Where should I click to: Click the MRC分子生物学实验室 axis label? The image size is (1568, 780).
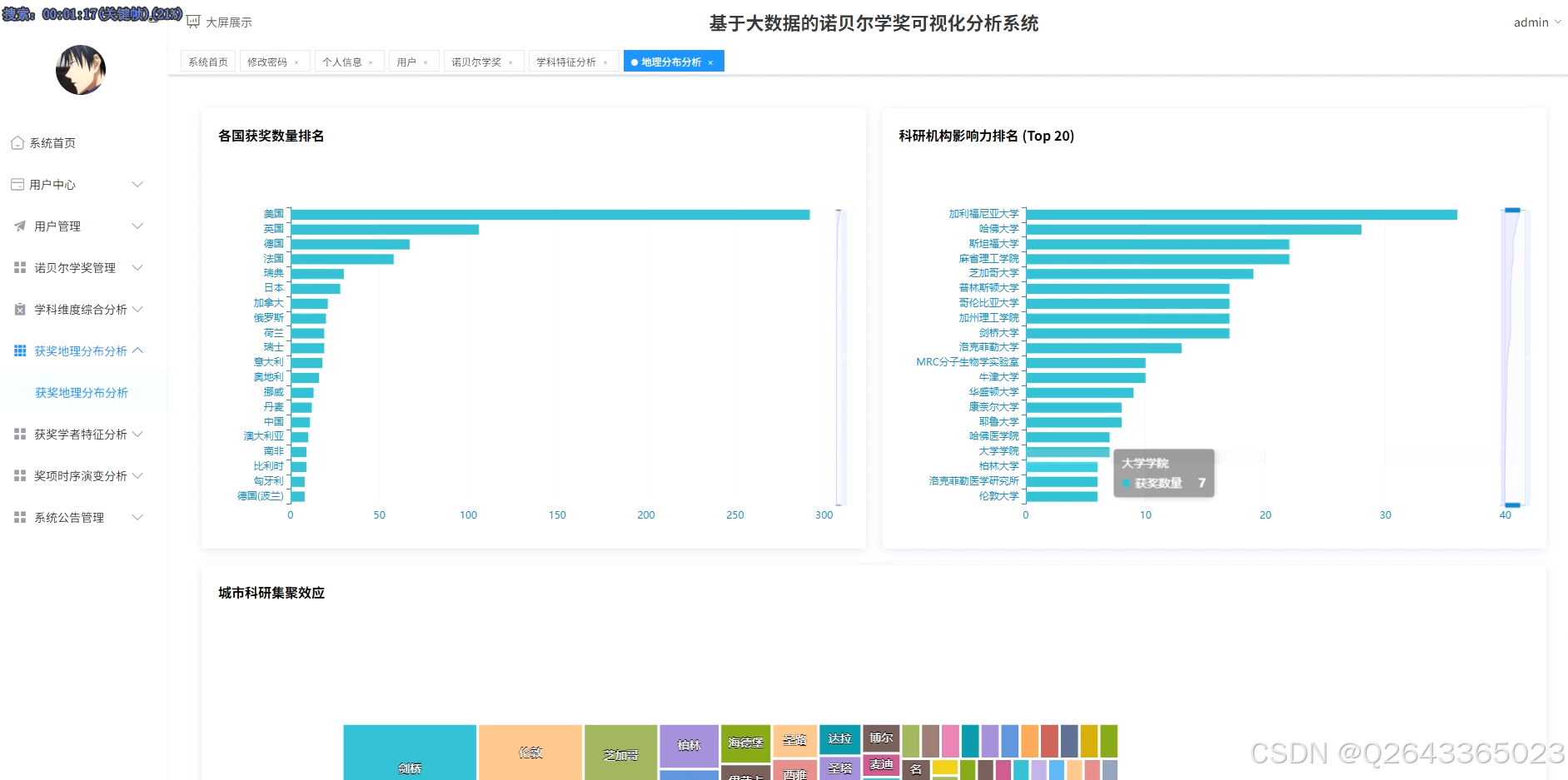[x=968, y=362]
